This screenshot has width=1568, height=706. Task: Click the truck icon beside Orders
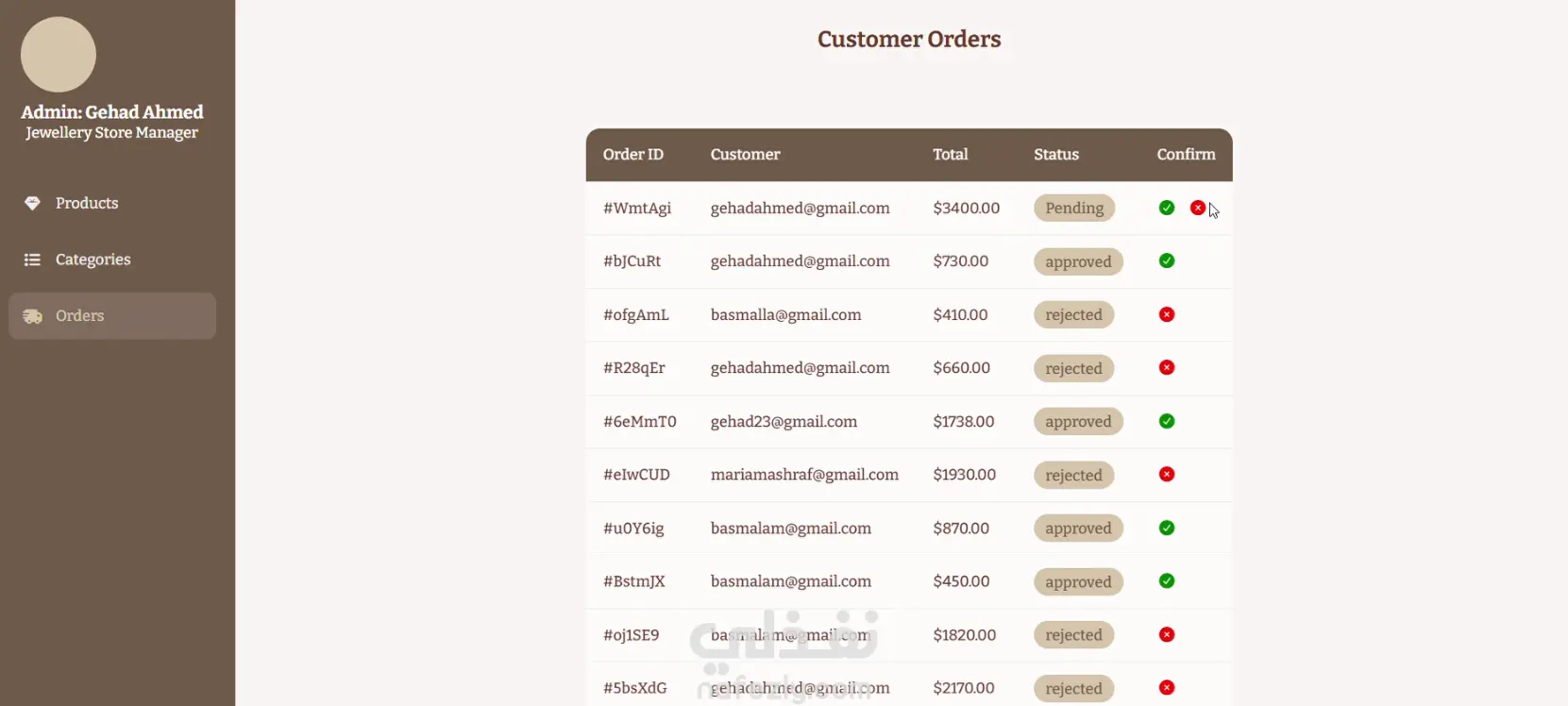coord(32,316)
